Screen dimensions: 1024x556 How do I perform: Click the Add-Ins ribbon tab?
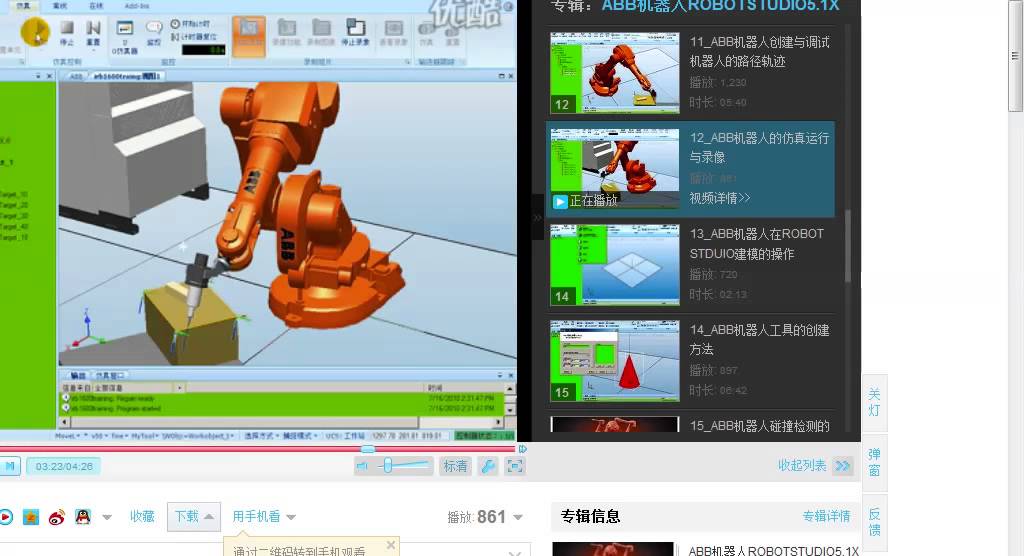[136, 6]
